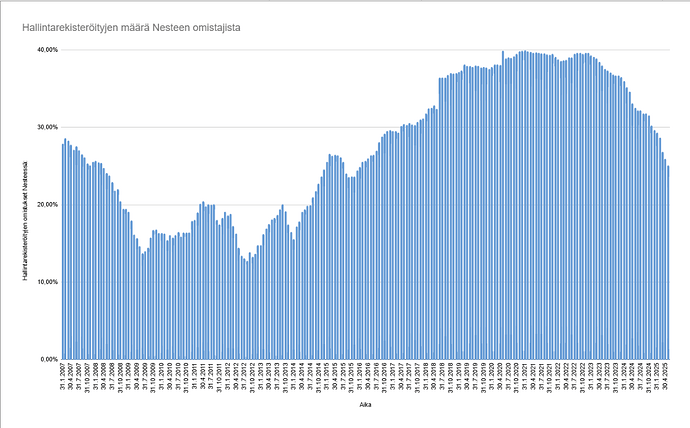This screenshot has height=428, width=690.
Task: Select the '31.1.2024' x-axis date label
Action: [x=624, y=377]
